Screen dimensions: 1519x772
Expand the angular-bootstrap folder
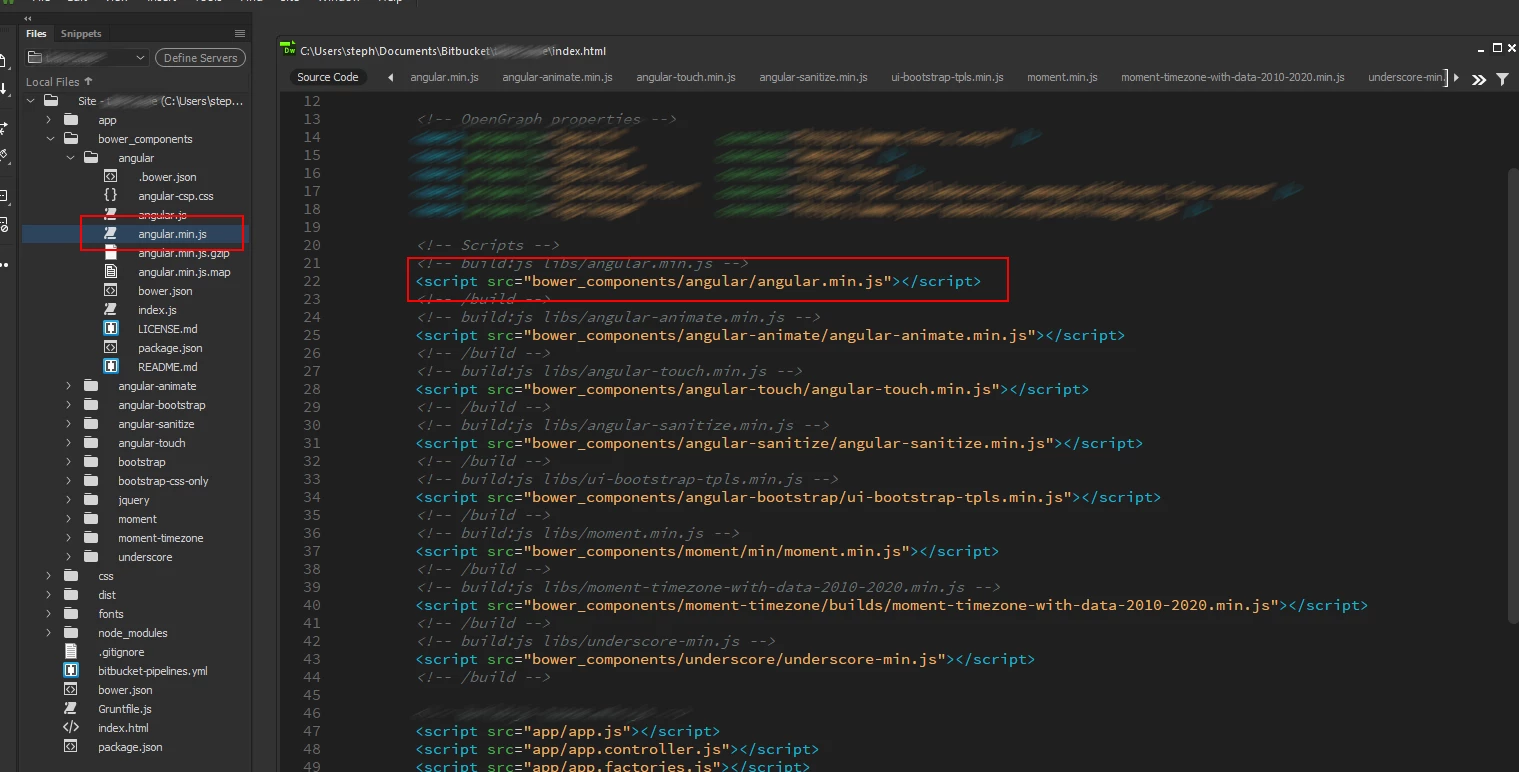click(x=69, y=405)
